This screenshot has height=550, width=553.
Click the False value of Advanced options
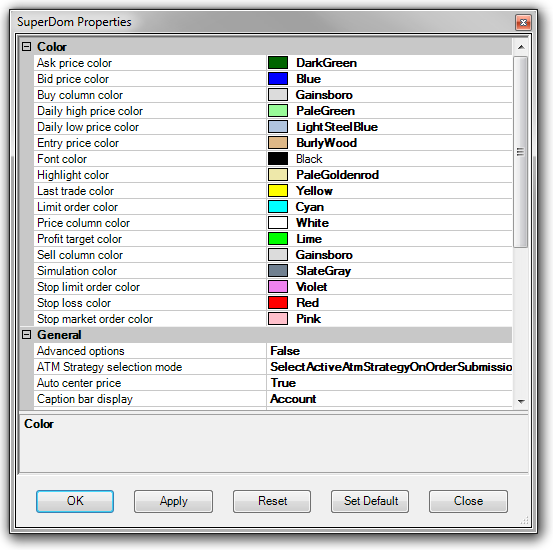tap(285, 351)
